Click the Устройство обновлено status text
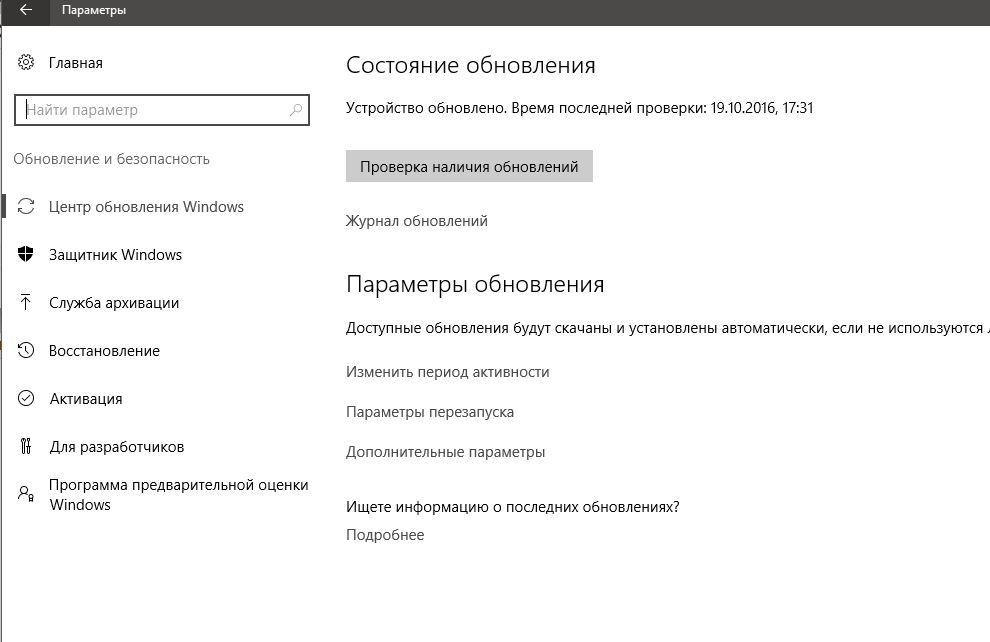This screenshot has height=642, width=990. point(580,108)
